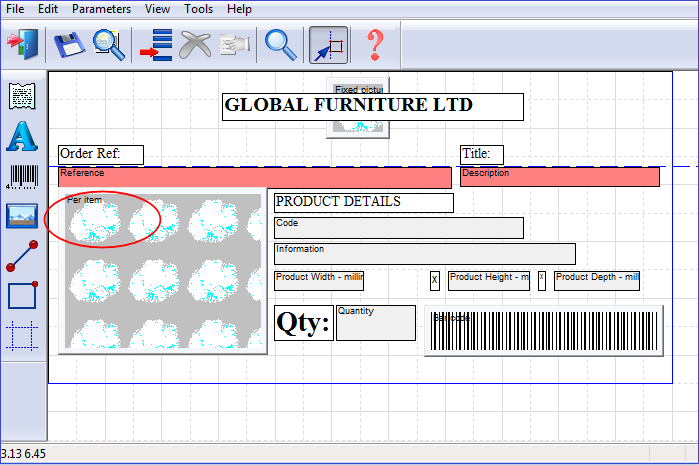The width and height of the screenshot is (699, 465).
Task: Select the Product Width field
Action: (319, 281)
